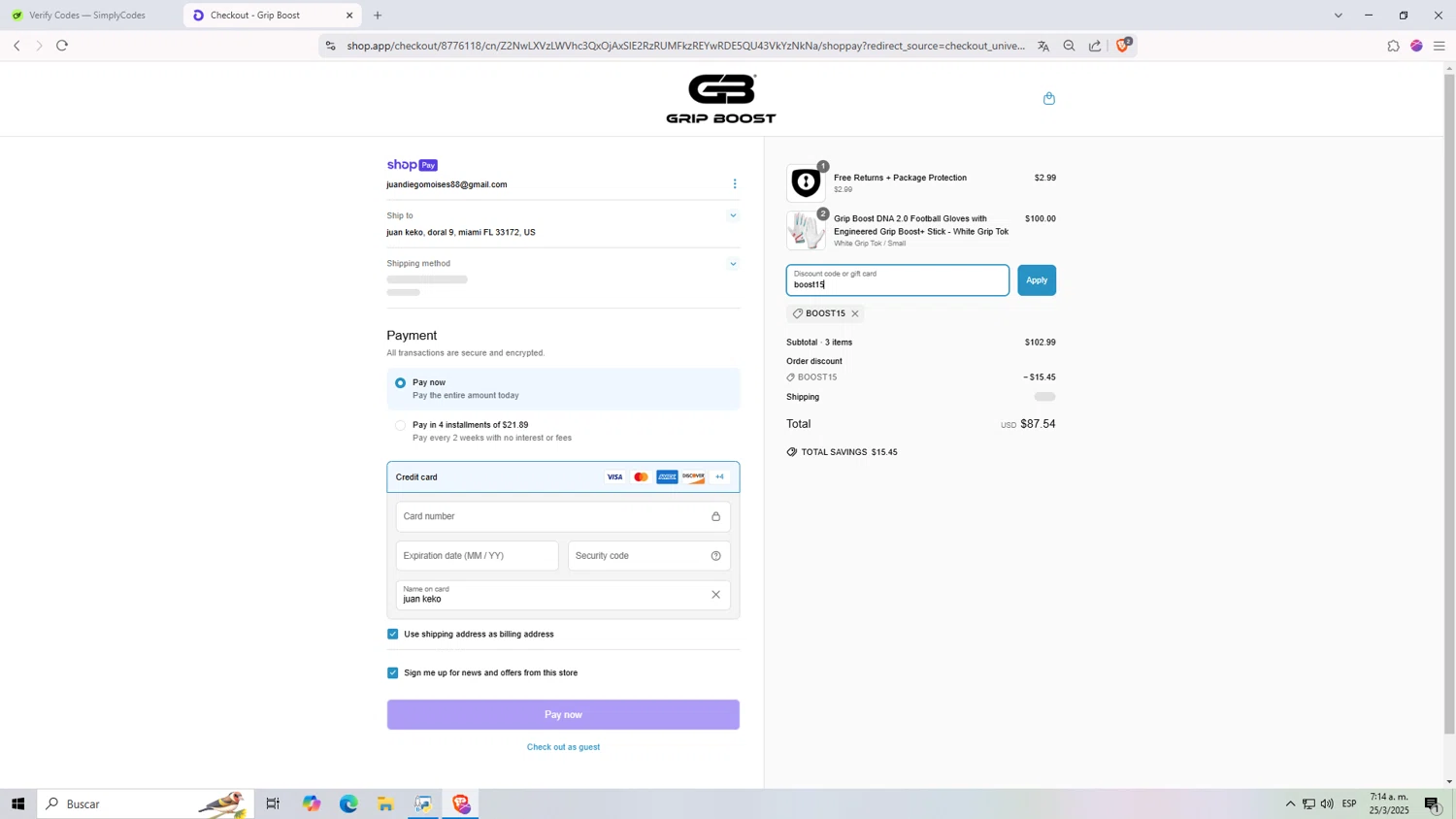Show hidden system tray icons

click(1290, 803)
